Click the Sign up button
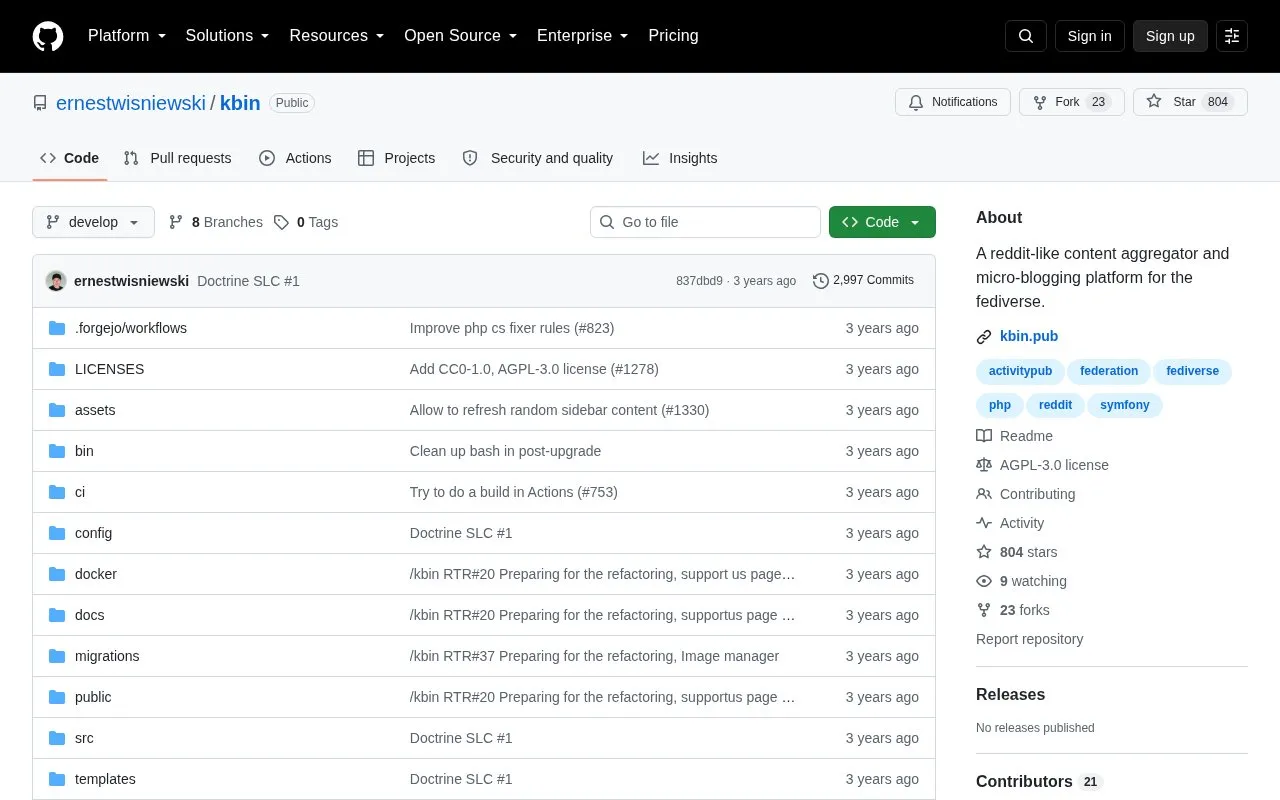The width and height of the screenshot is (1280, 800). click(x=1170, y=36)
